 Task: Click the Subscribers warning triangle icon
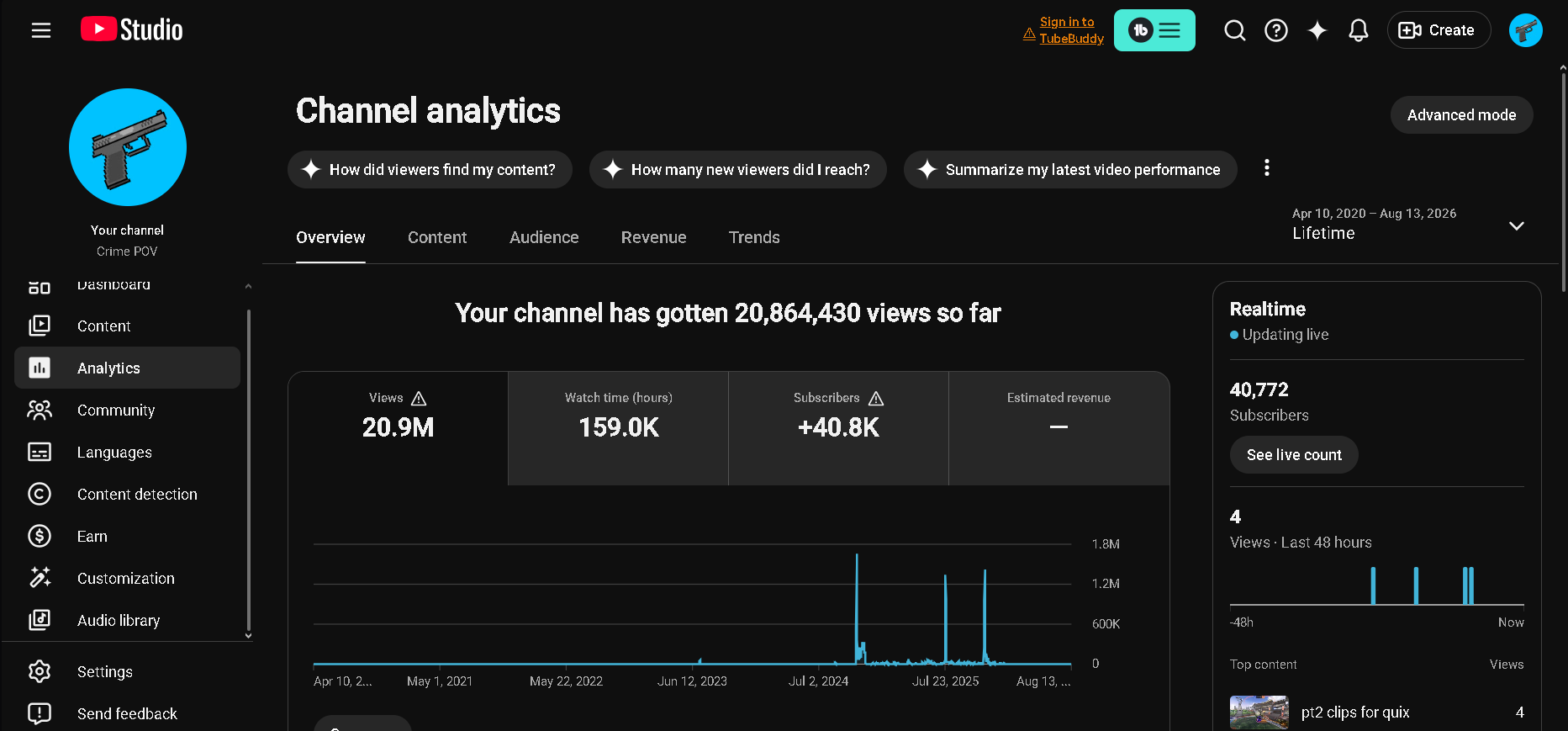pos(876,399)
